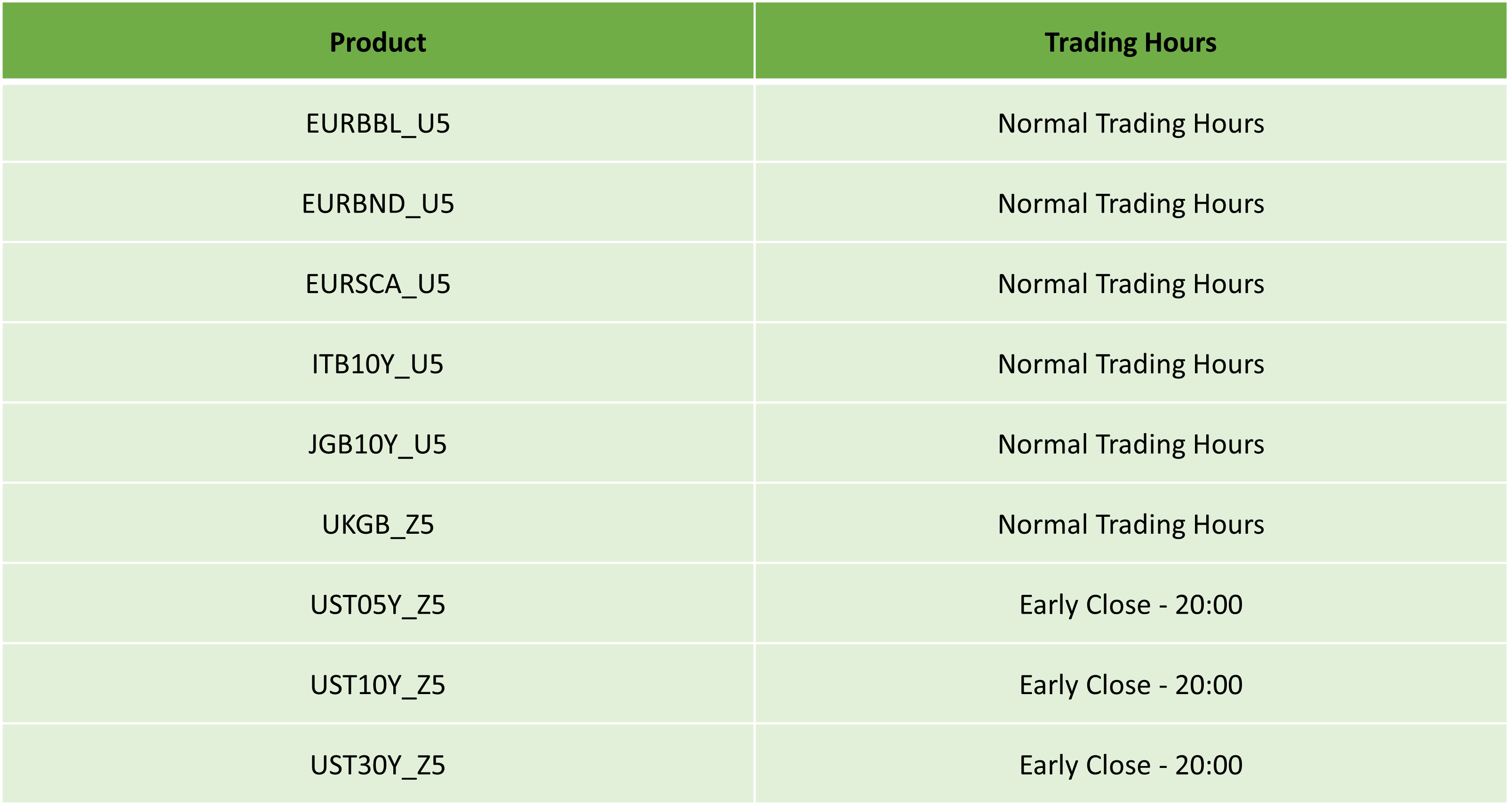Select the EURBND_U5 product cell

point(377,203)
